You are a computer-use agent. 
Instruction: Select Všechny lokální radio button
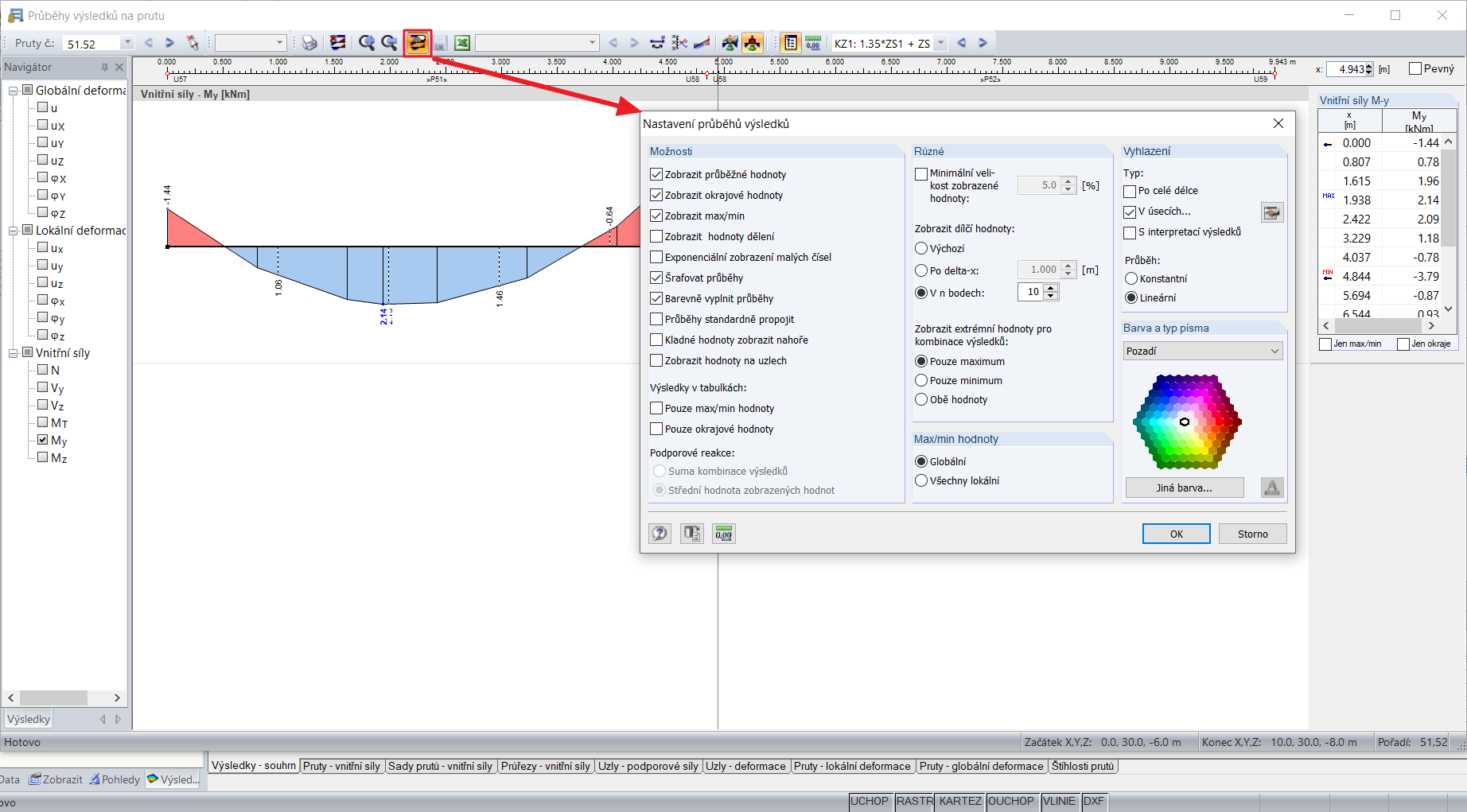(921, 480)
